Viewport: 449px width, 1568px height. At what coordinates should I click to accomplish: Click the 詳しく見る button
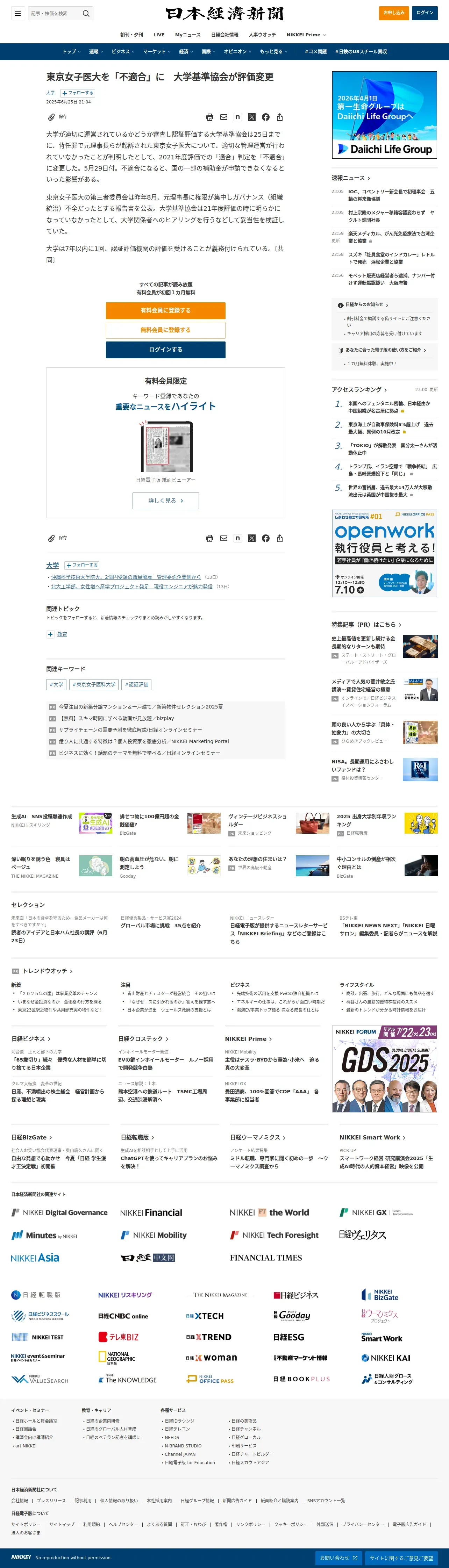166,500
